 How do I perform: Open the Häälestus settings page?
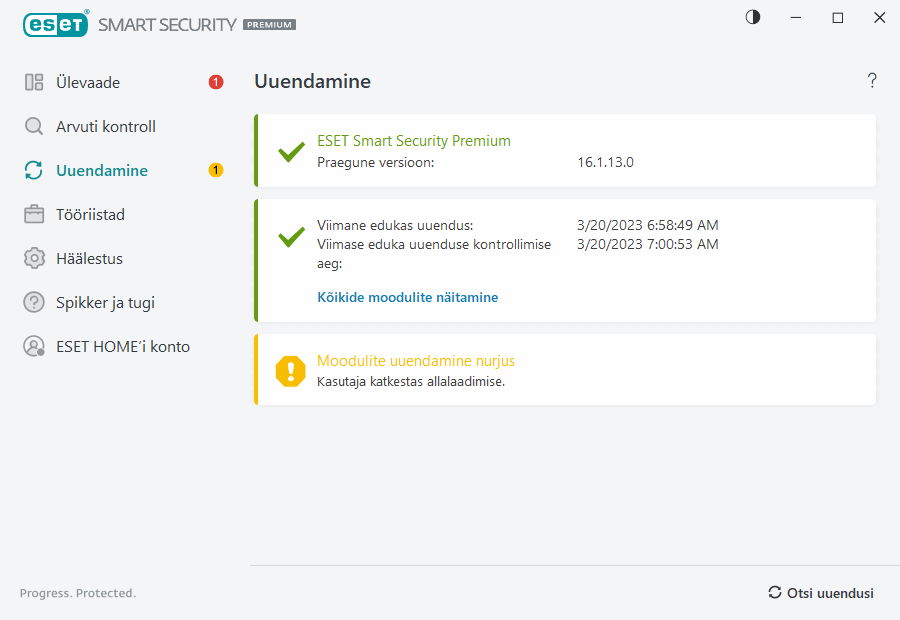89,259
